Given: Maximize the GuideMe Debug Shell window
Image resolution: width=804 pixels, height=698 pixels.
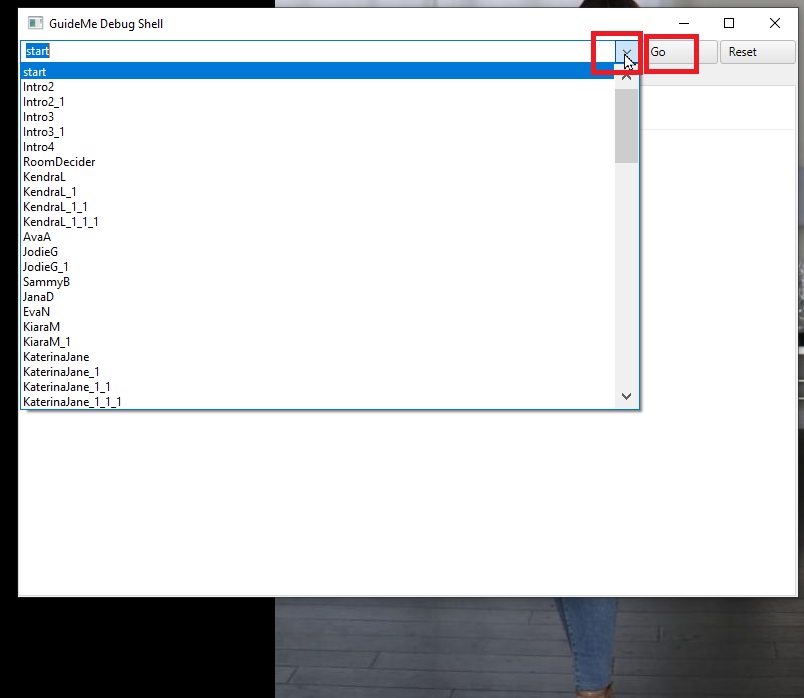Looking at the screenshot, I should (729, 23).
